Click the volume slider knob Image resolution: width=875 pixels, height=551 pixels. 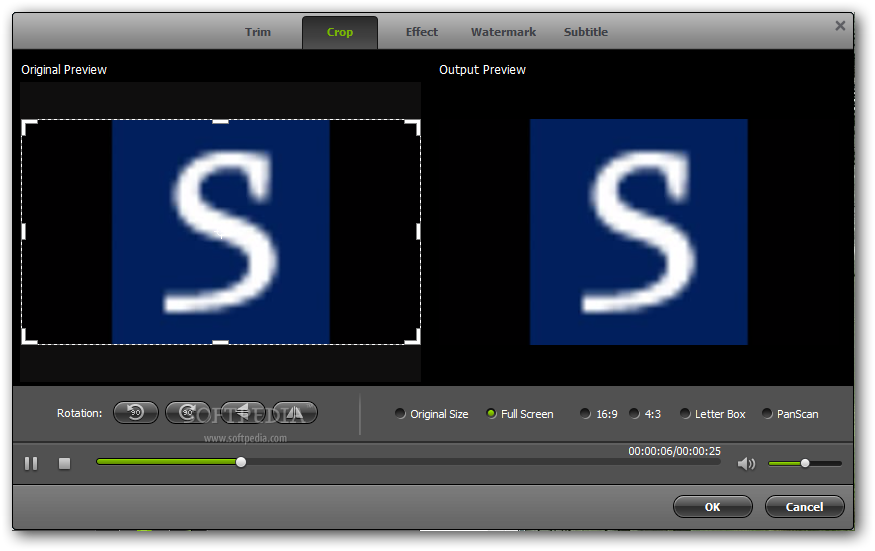click(x=805, y=463)
